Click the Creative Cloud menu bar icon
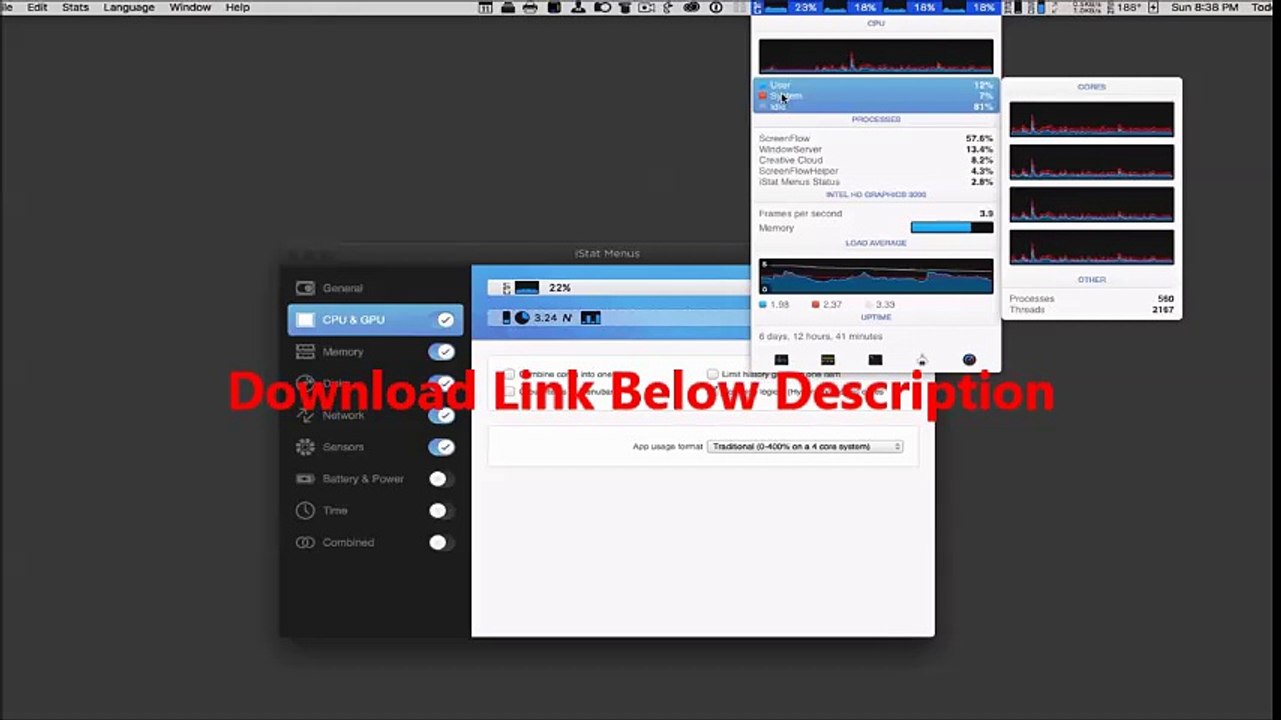Image resolution: width=1281 pixels, height=720 pixels. click(691, 7)
